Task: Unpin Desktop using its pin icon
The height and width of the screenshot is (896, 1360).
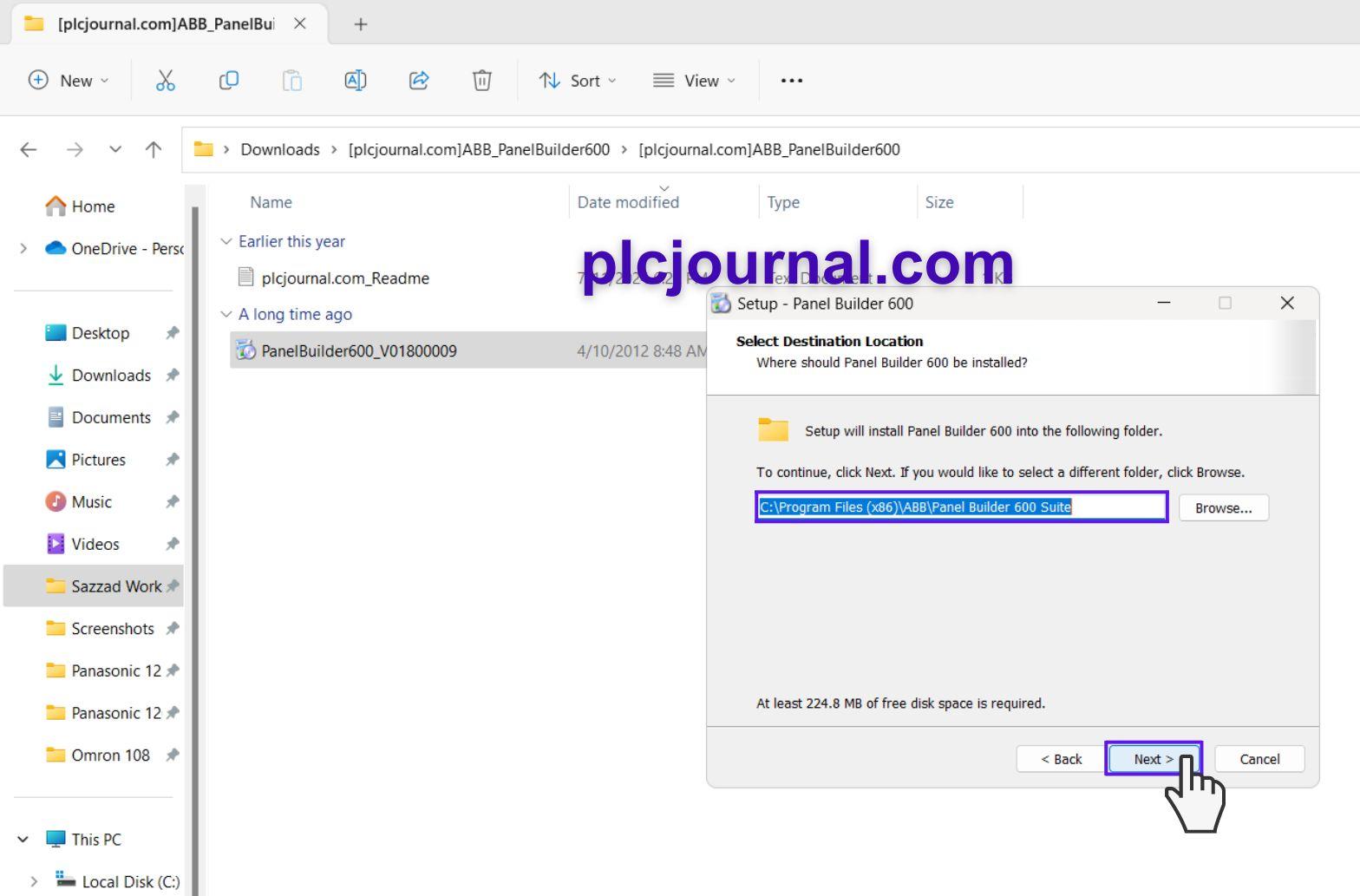Action: 173,333
